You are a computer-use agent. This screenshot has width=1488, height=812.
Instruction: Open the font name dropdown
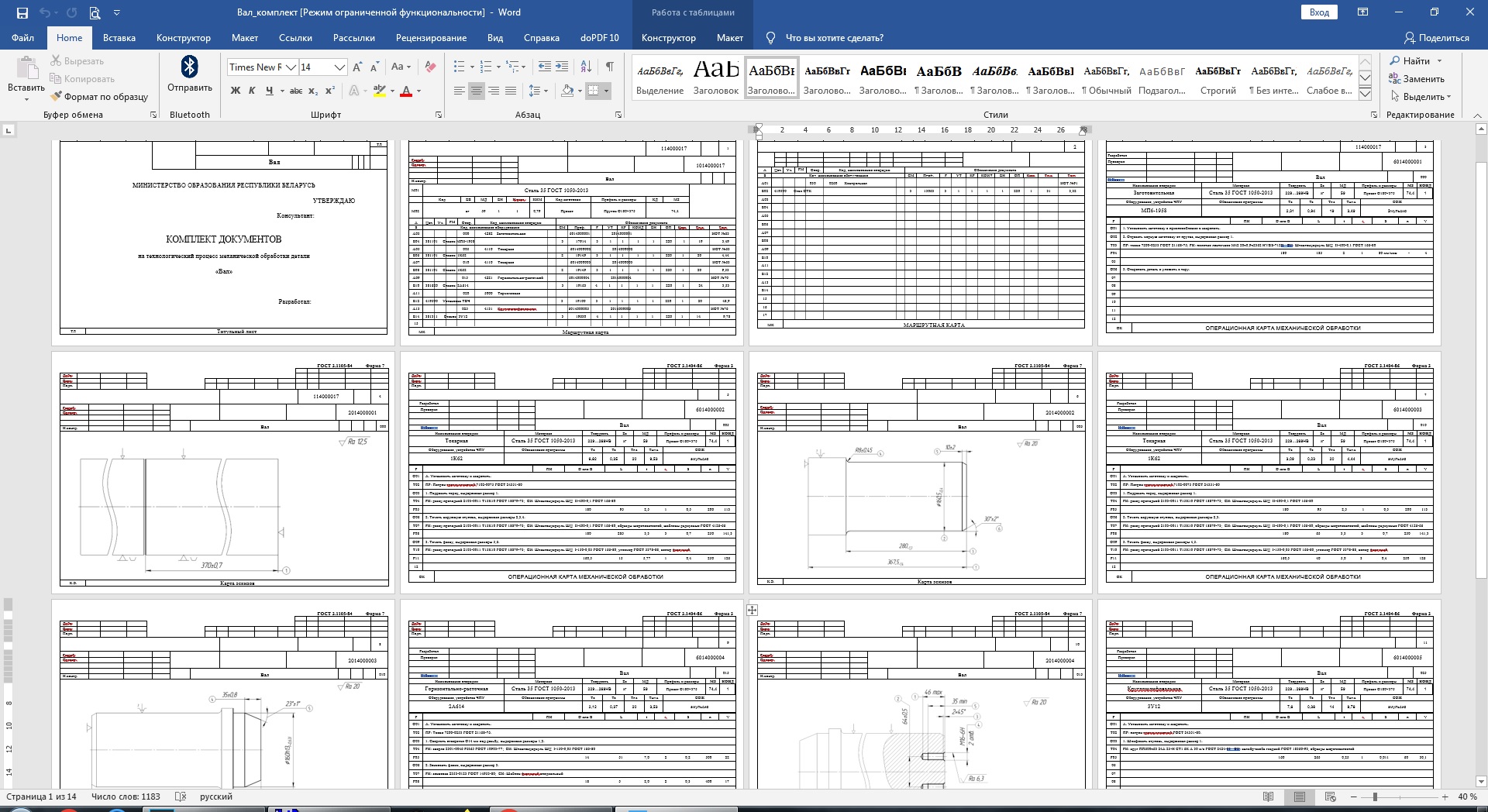[291, 67]
